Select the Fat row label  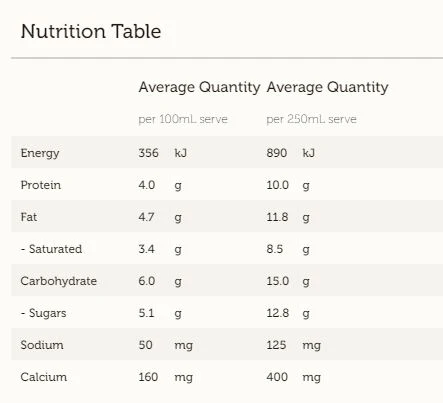[29, 217]
